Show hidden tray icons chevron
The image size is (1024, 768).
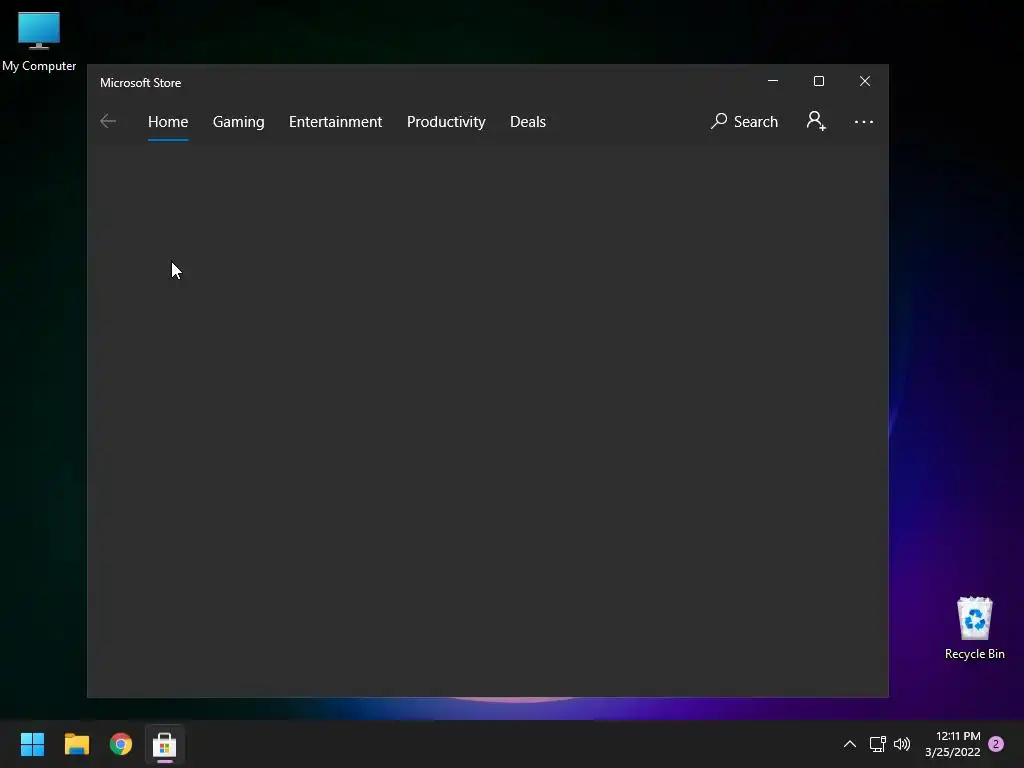(x=850, y=744)
